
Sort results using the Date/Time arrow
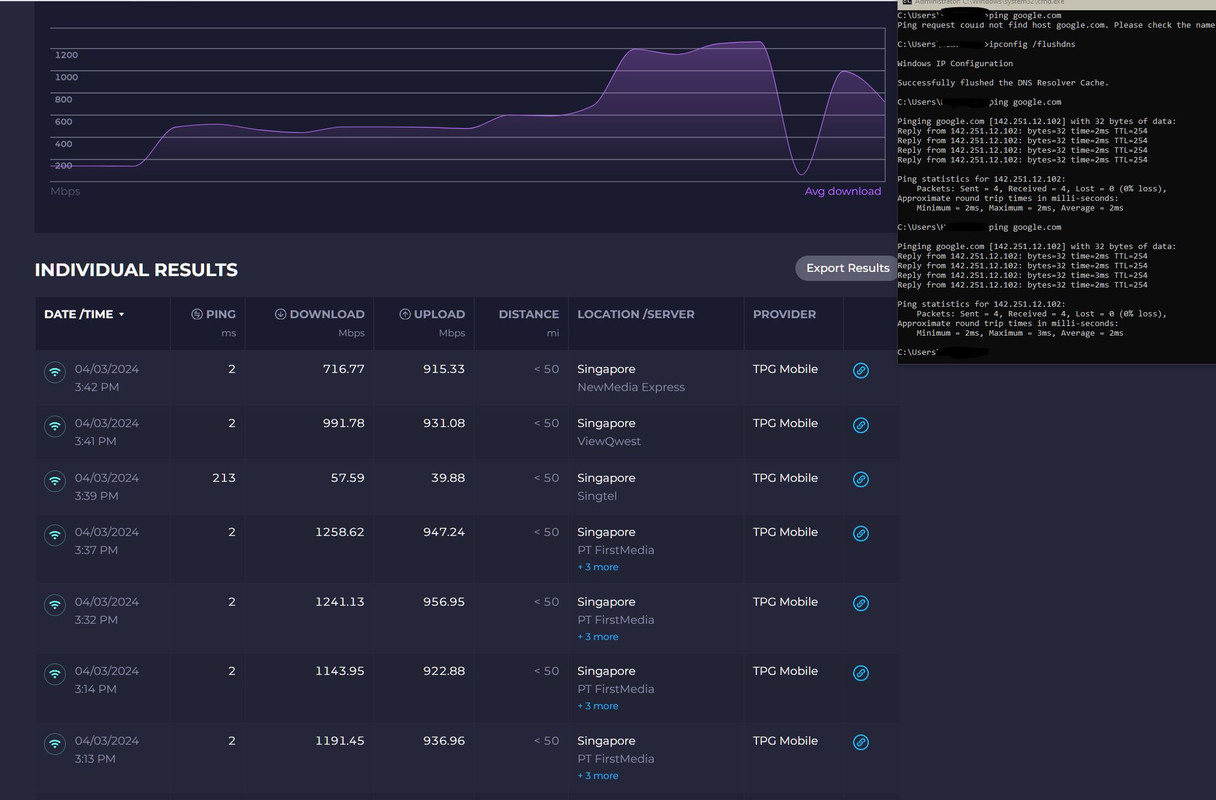(x=122, y=315)
